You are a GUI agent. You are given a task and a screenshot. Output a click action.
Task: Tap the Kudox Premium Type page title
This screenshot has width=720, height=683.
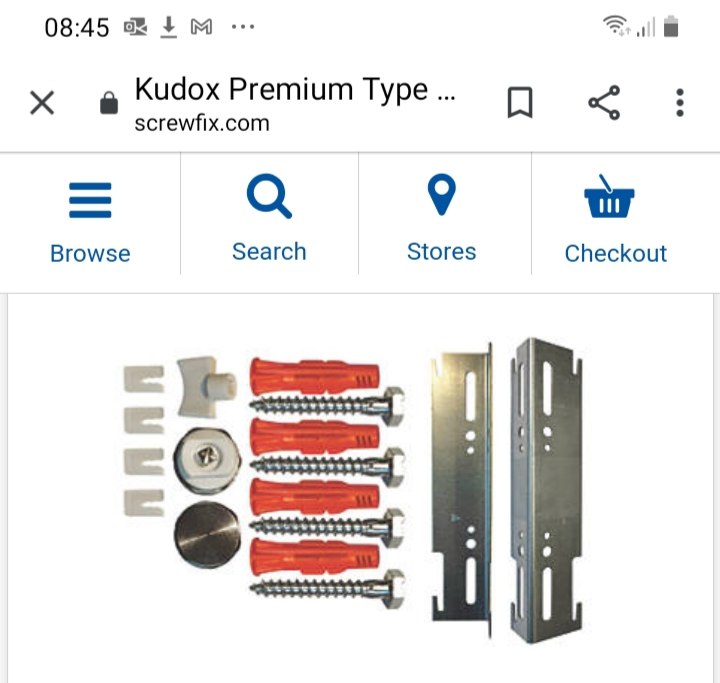pos(295,90)
